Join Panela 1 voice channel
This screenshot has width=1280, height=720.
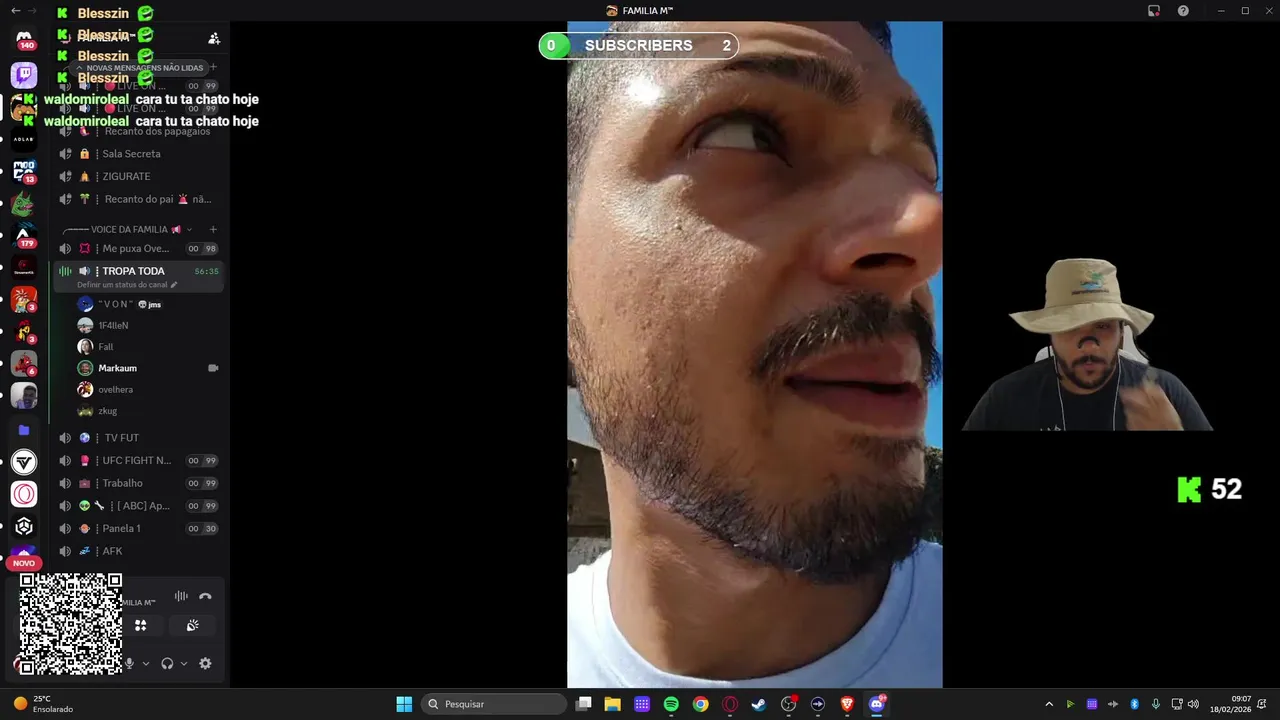(x=139, y=528)
